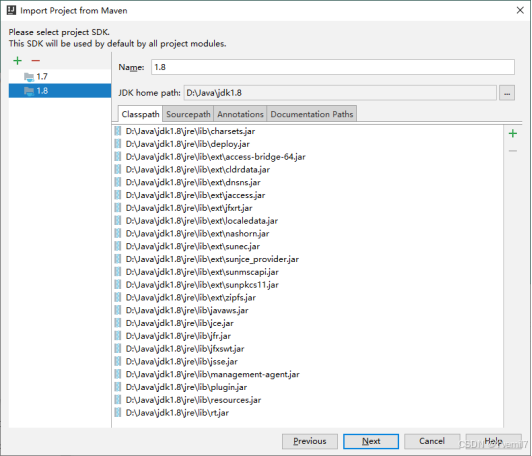Click jar icon beside charsets.jar
Image resolution: width=532 pixels, height=456 pixels.
coord(118,131)
